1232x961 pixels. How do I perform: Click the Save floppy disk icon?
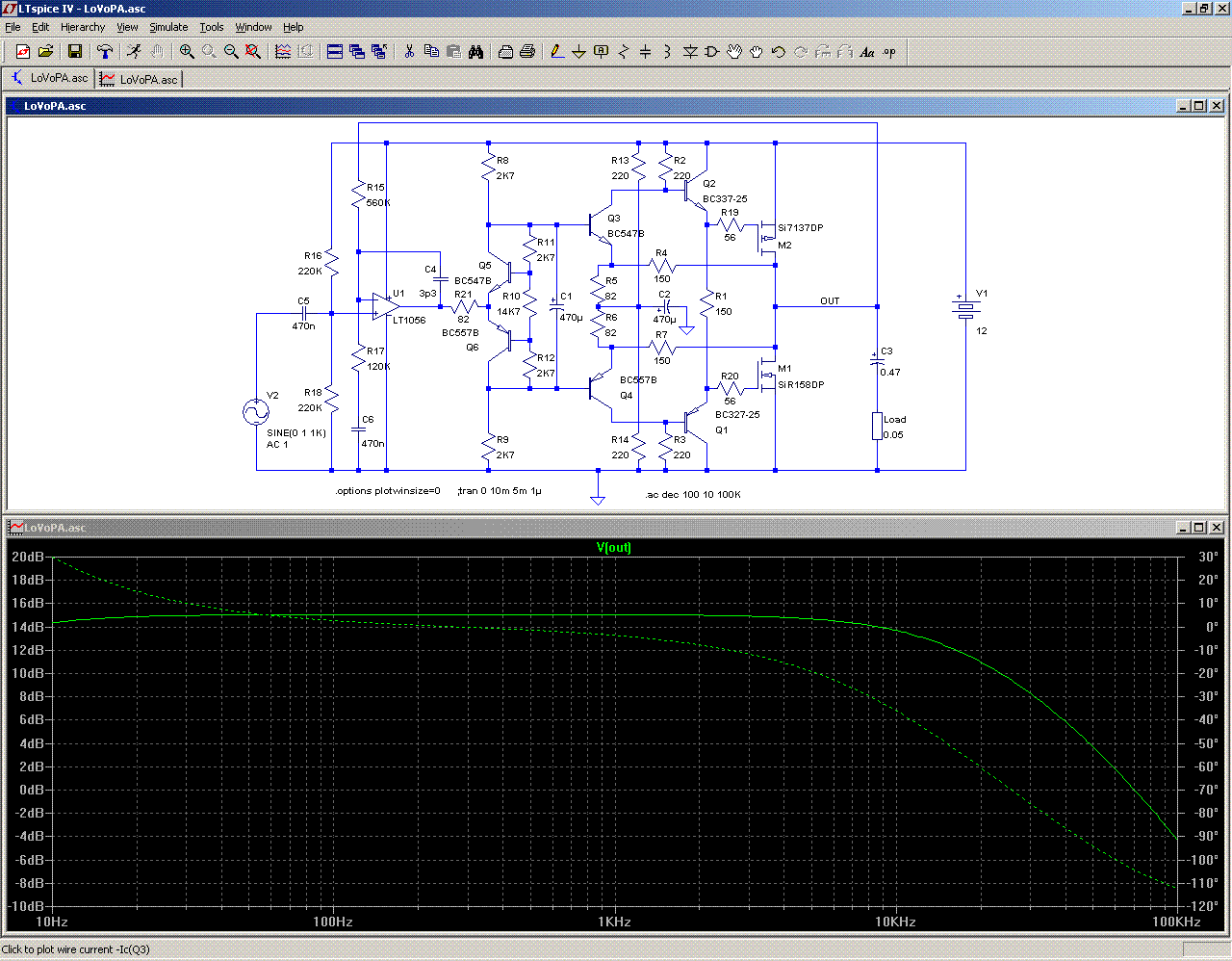pos(74,52)
